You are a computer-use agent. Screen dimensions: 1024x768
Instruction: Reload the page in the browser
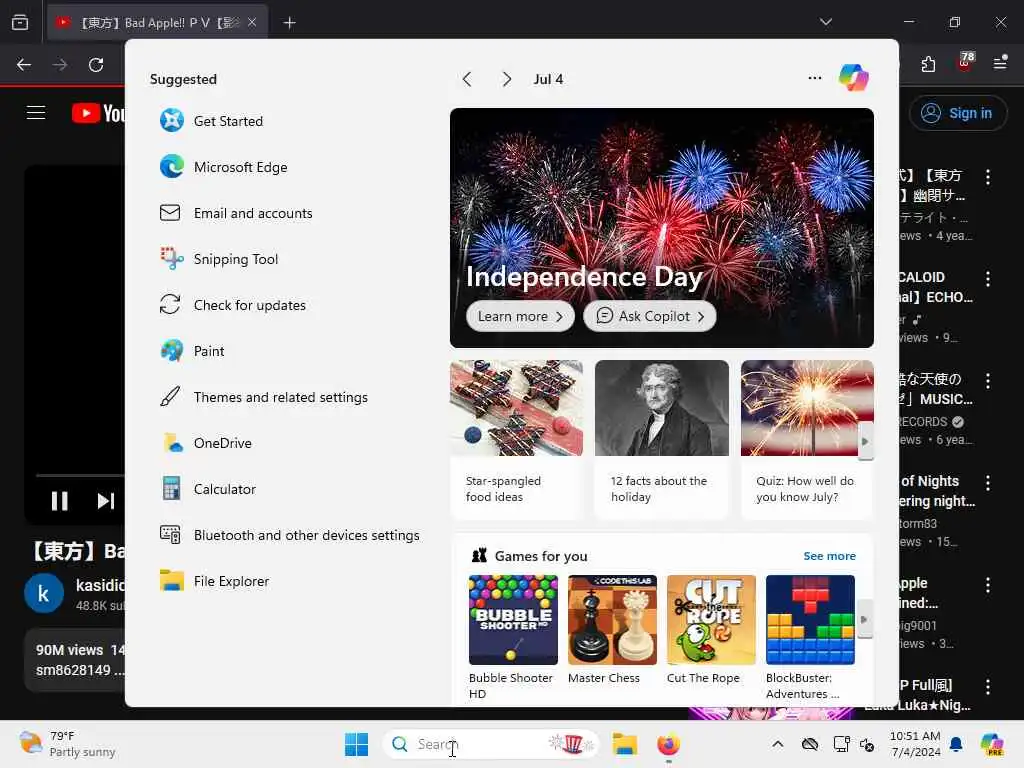(x=96, y=65)
